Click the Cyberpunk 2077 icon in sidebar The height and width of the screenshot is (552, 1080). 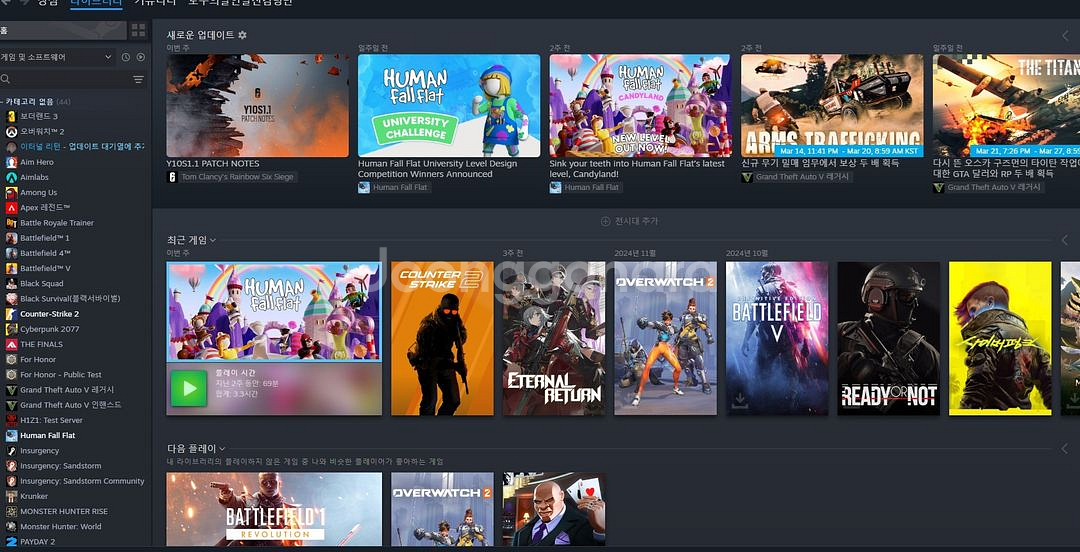pos(11,329)
